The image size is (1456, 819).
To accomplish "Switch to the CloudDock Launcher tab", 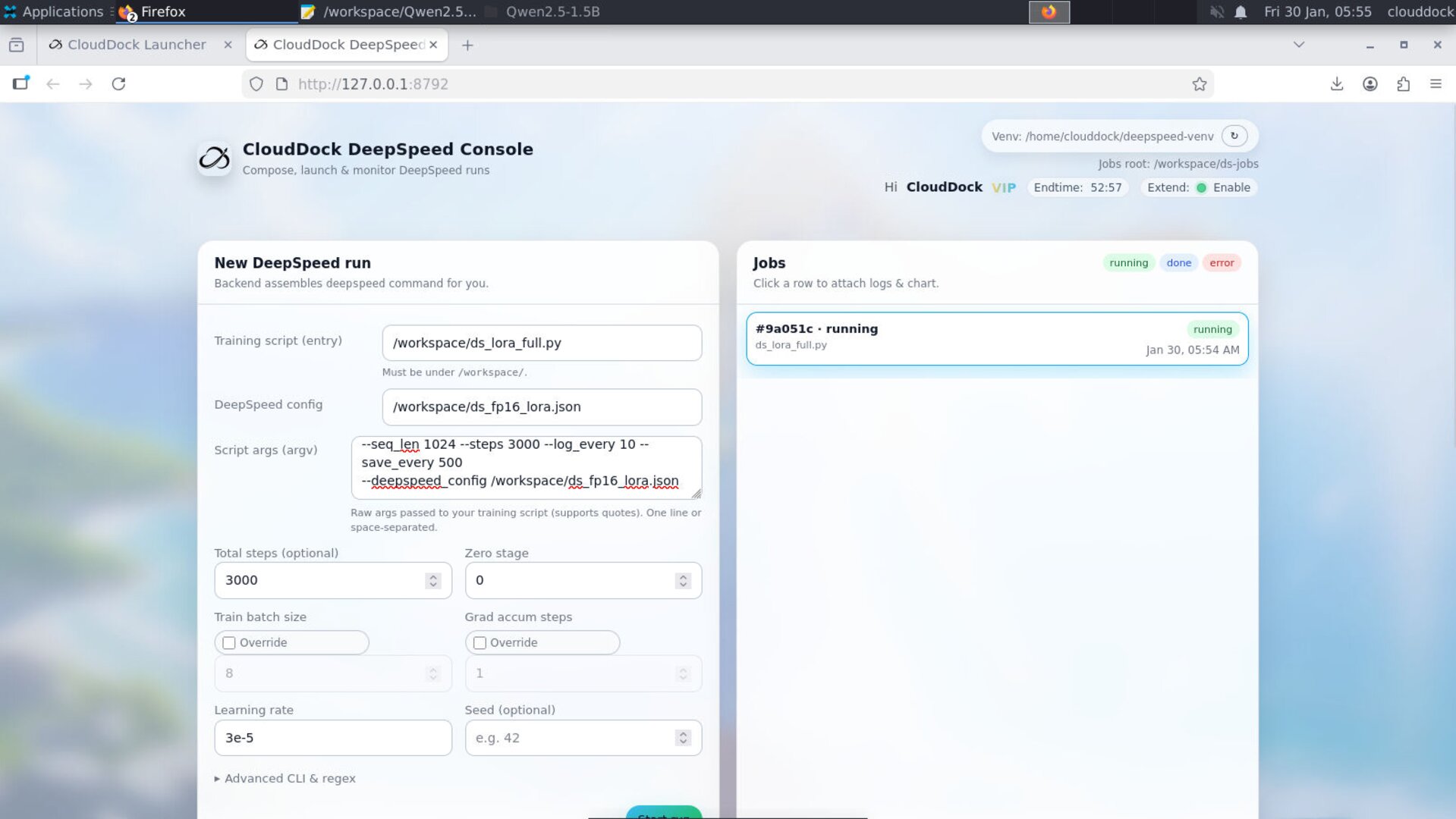I will point(137,45).
